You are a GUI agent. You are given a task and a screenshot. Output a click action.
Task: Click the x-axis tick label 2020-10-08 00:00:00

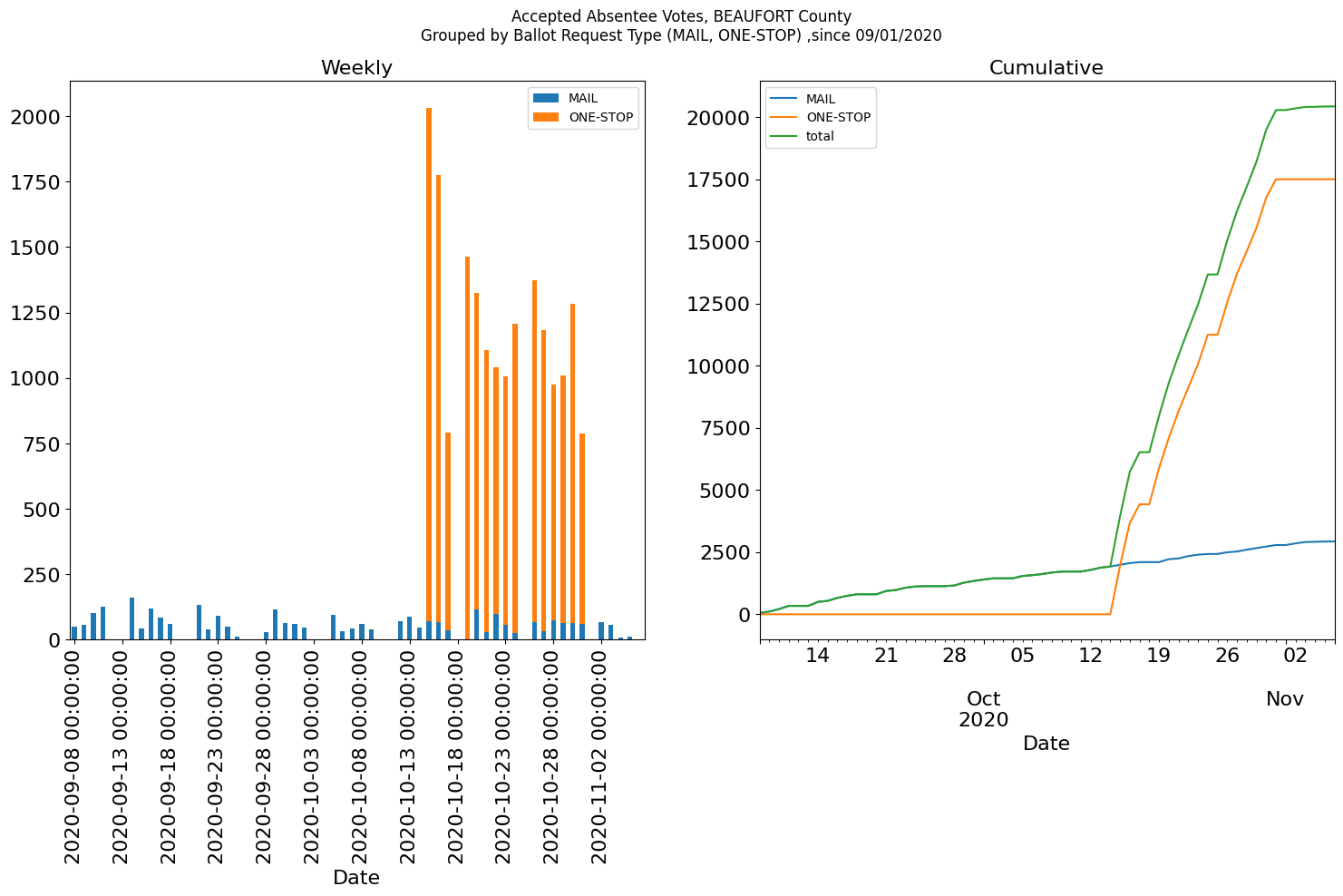tap(362, 755)
